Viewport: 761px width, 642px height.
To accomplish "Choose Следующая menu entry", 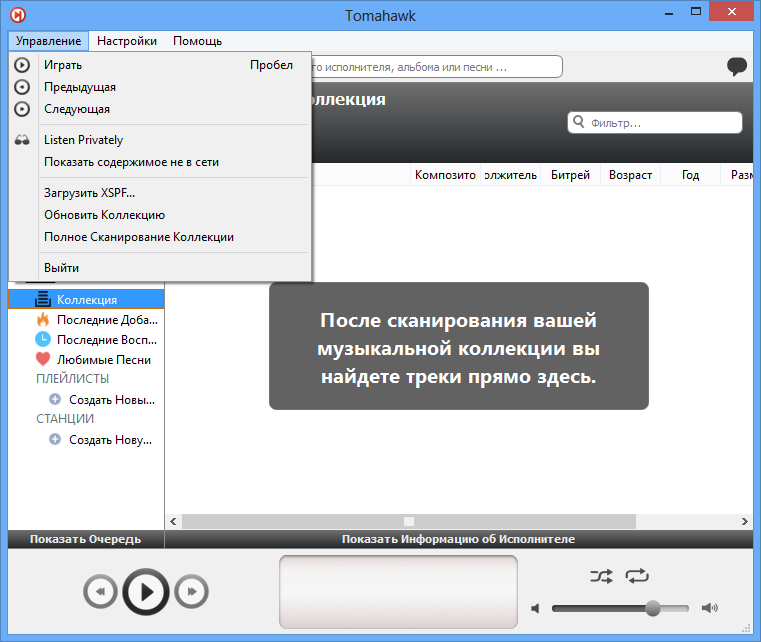I will (160, 109).
